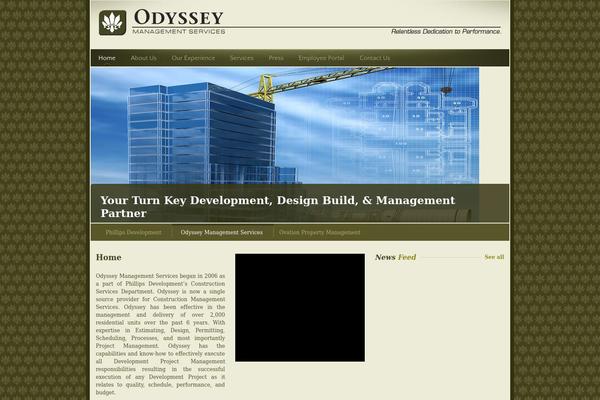Click the Odyssey fleur-de-lis logo icon
Viewport: 600px width, 400px height.
[x=112, y=23]
